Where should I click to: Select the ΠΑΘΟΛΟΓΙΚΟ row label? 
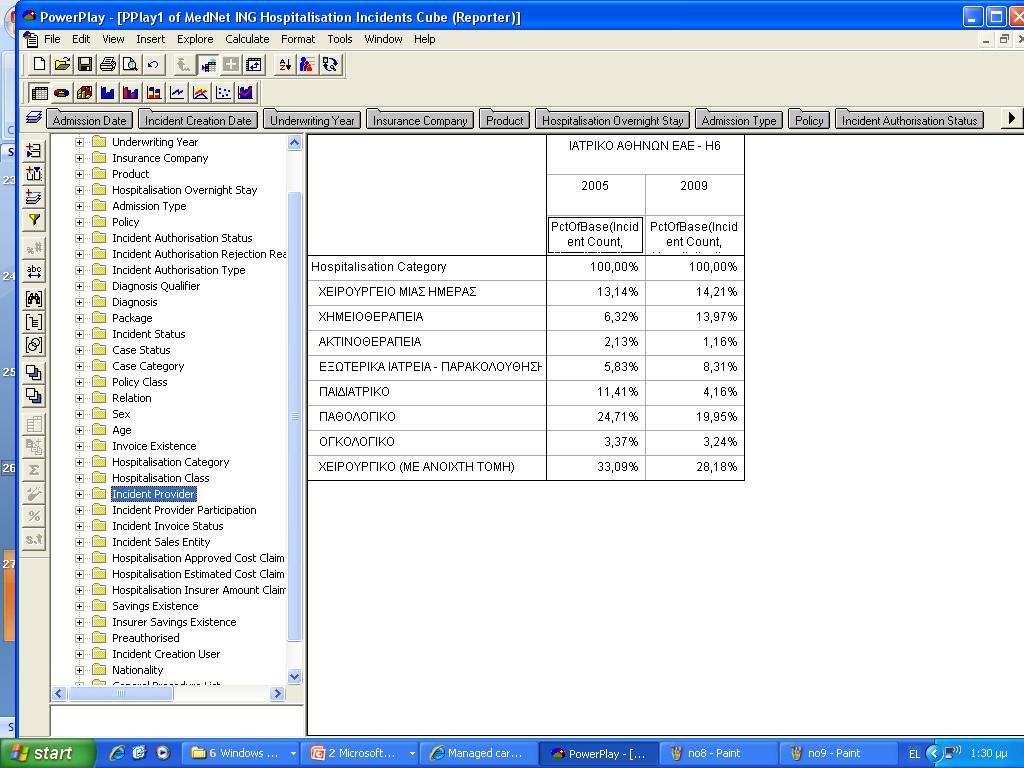[x=426, y=417]
